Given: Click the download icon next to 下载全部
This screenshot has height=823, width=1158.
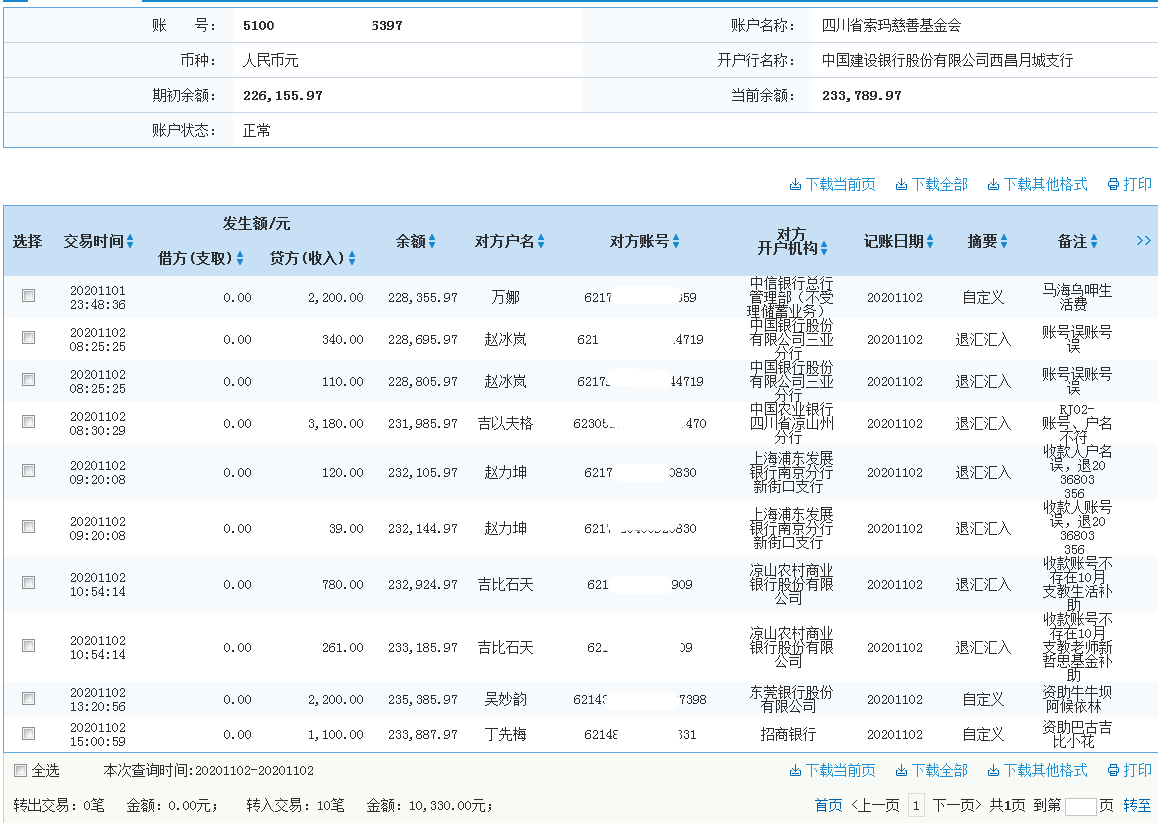Looking at the screenshot, I should point(899,184).
